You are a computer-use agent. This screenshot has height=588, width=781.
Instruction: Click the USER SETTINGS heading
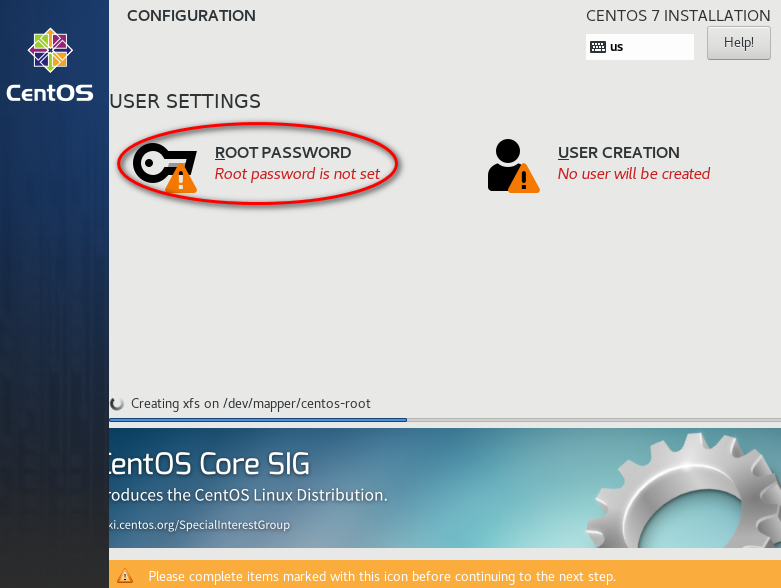(x=185, y=102)
